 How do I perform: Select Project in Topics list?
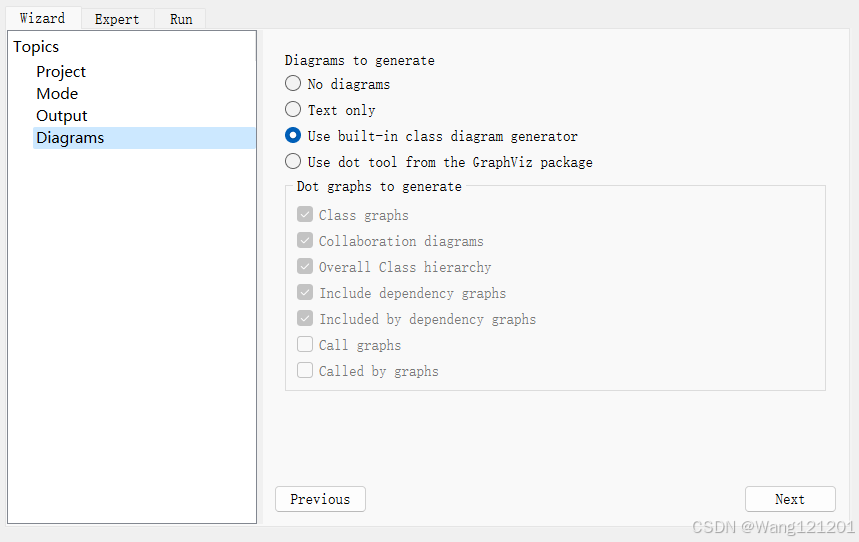pos(61,72)
